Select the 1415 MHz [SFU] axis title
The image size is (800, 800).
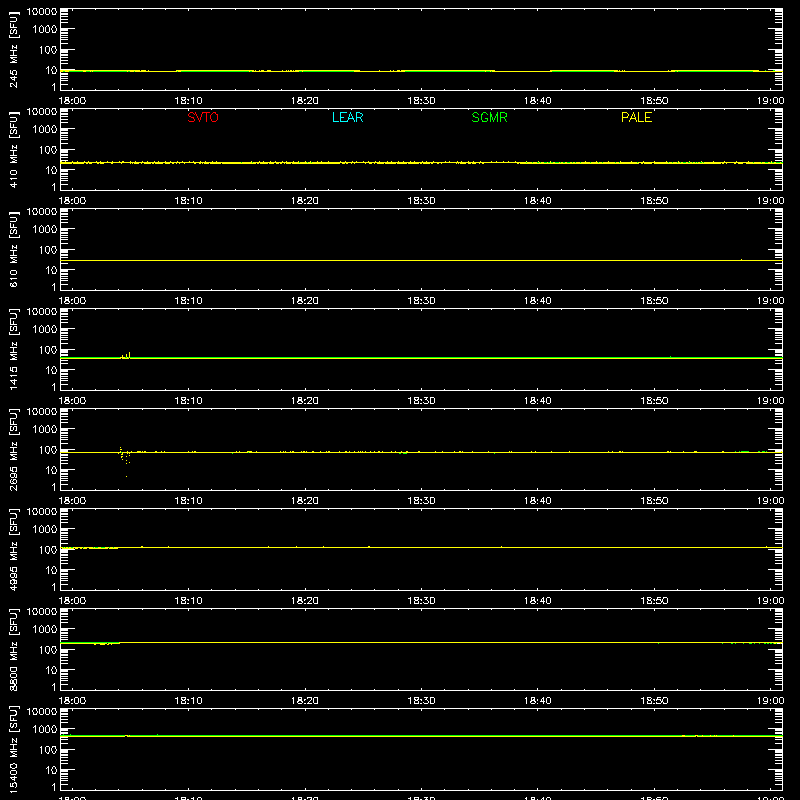[13, 349]
